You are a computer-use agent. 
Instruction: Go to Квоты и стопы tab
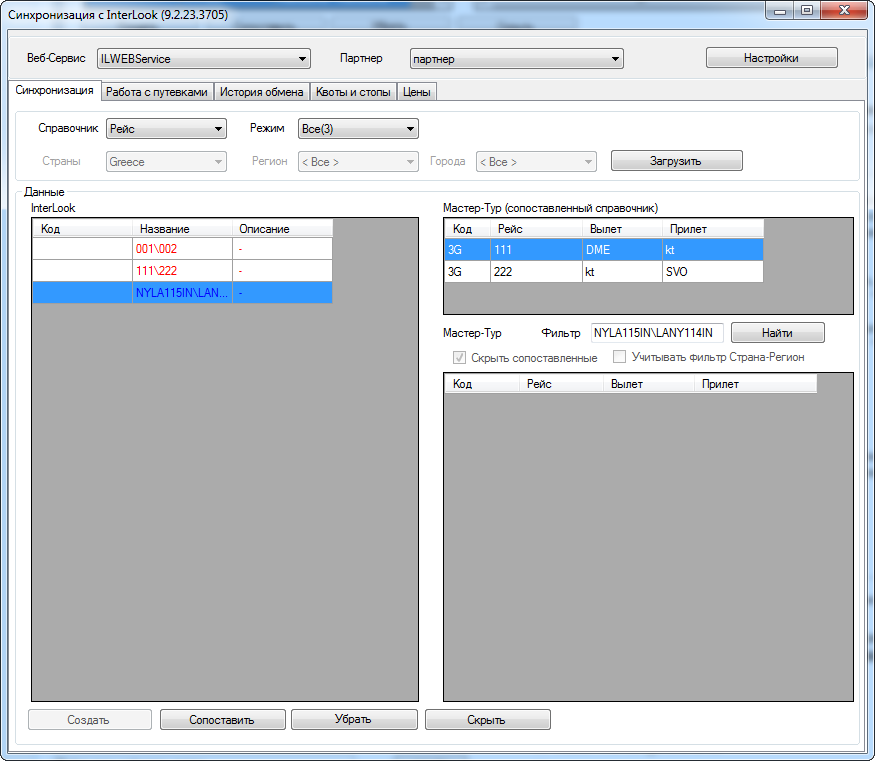353,92
